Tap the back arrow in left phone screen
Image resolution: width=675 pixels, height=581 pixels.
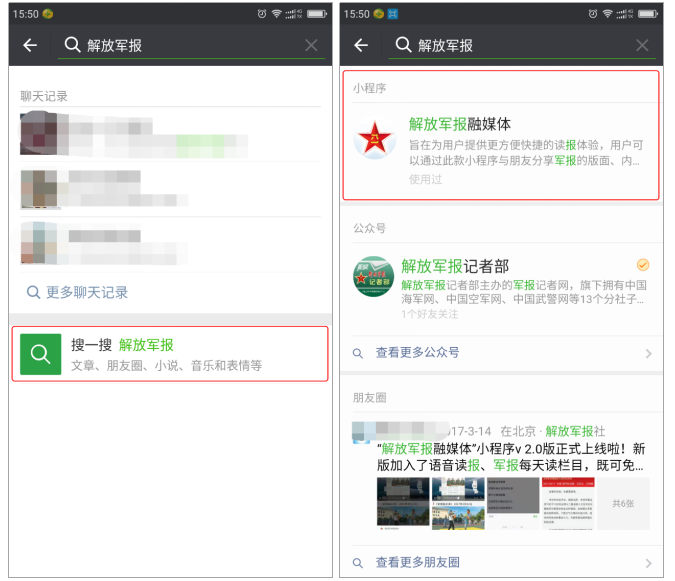30,45
